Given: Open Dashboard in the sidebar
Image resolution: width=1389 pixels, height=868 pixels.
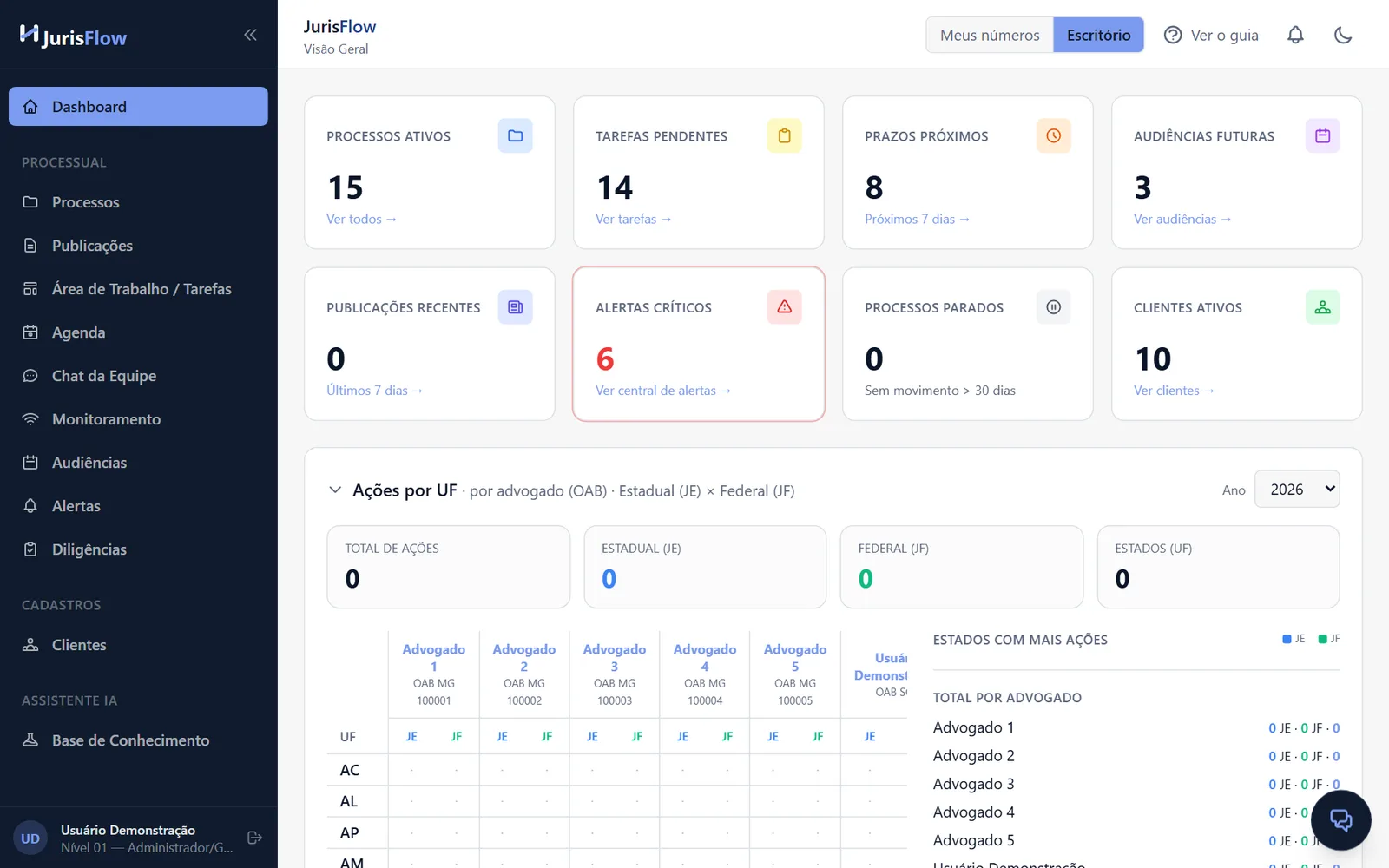Looking at the screenshot, I should click(x=138, y=106).
